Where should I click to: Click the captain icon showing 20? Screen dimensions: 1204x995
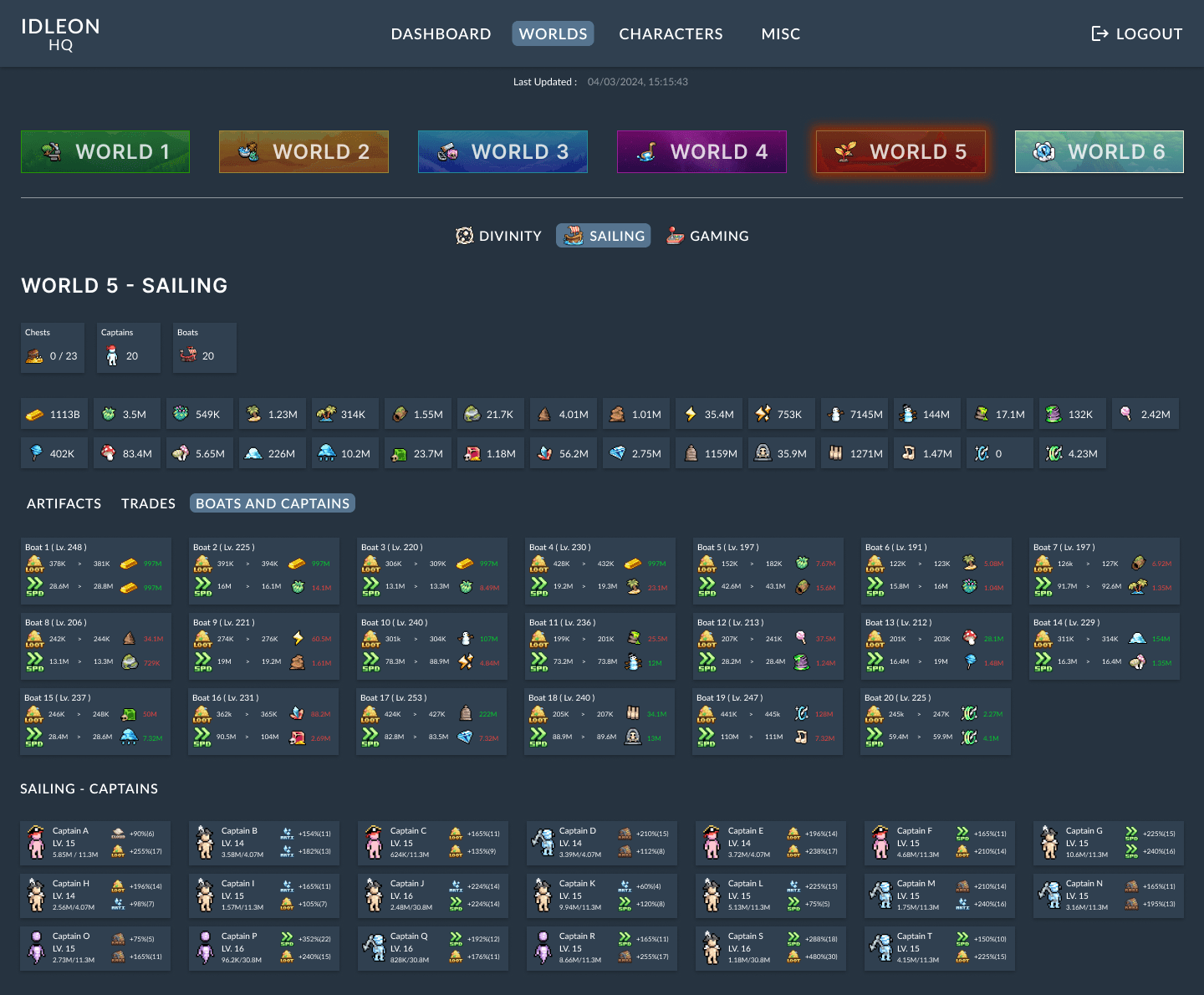[112, 356]
